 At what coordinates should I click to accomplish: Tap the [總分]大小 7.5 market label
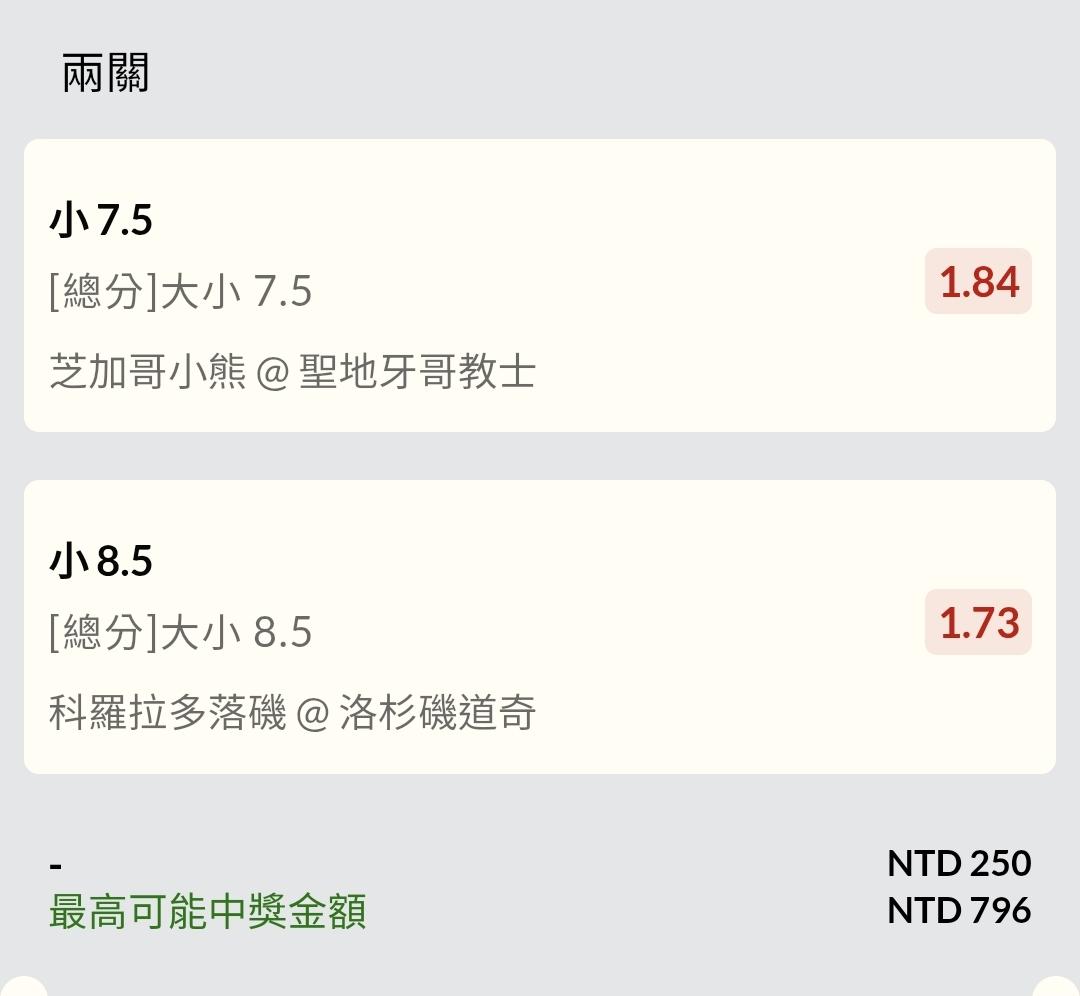coord(180,292)
